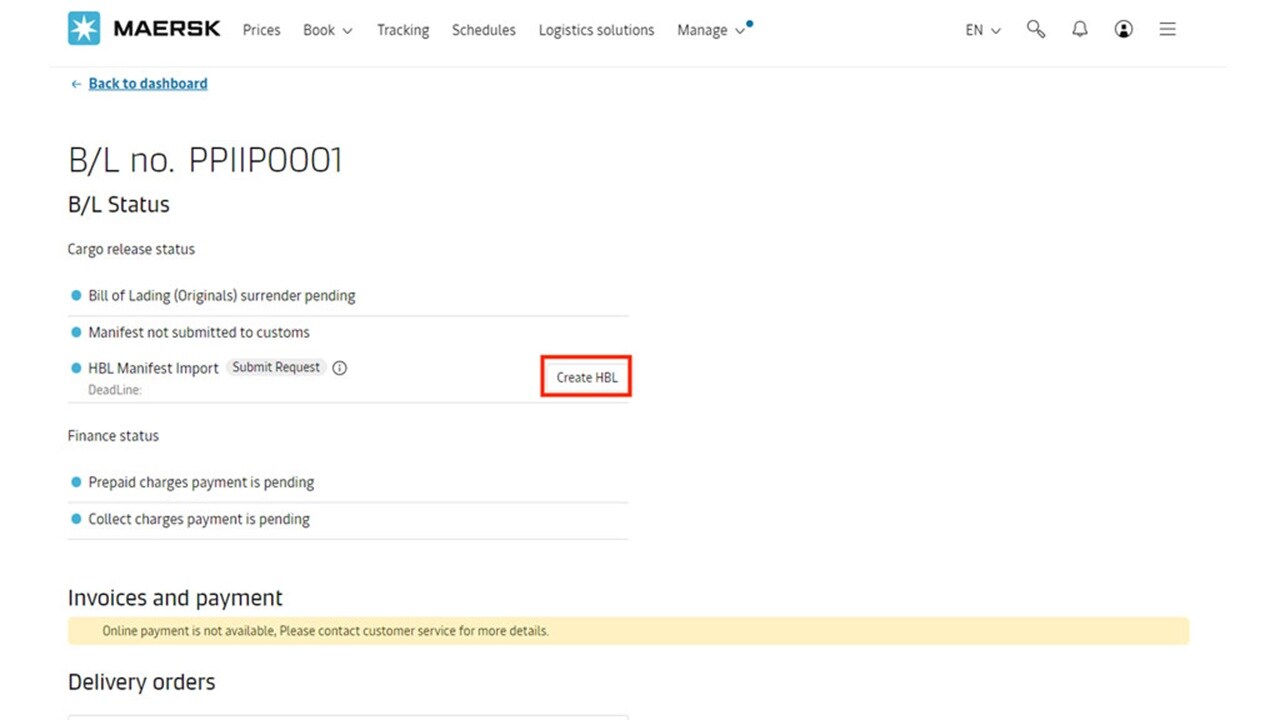1280x720 pixels.
Task: Click the Maersk star logo
Action: (84, 29)
